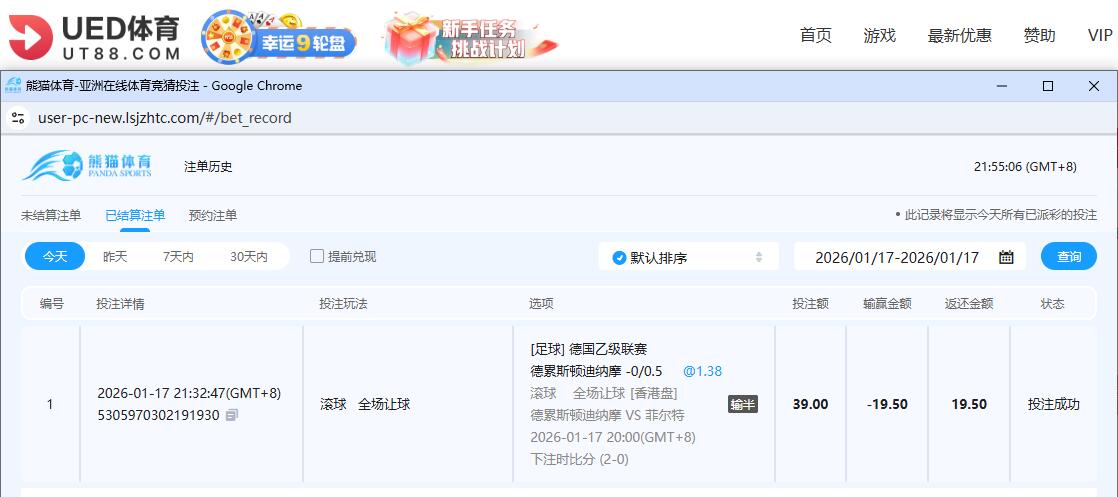Click the site info icon in address bar

pyautogui.click(x=17, y=118)
